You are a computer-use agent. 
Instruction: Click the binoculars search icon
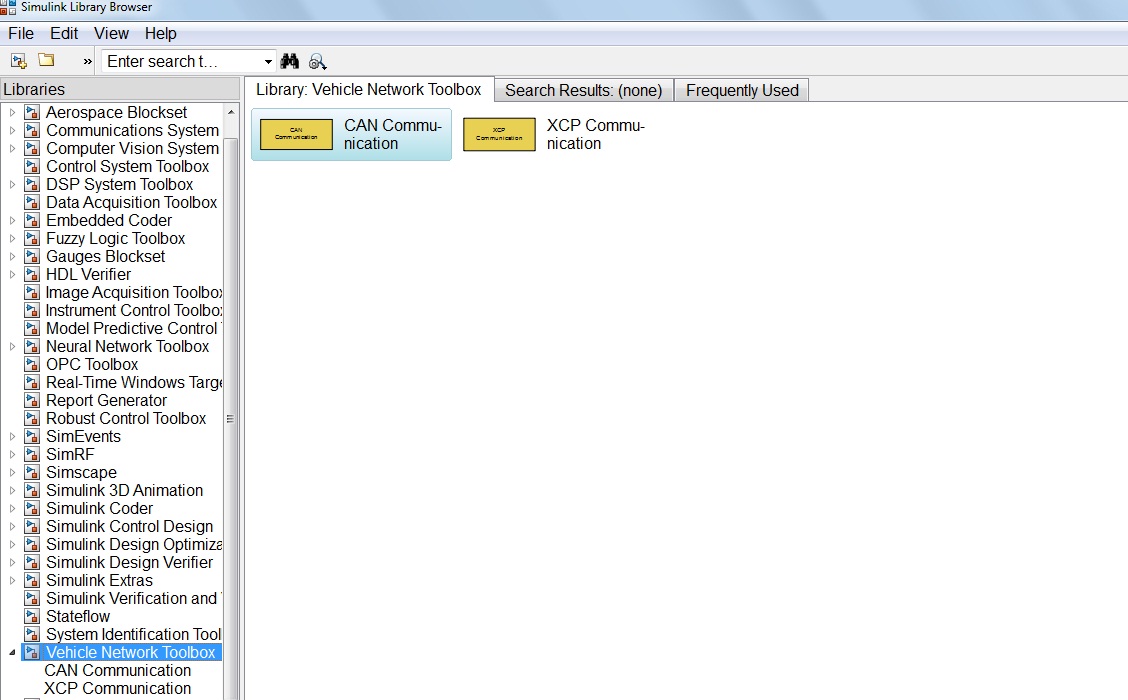pos(290,61)
